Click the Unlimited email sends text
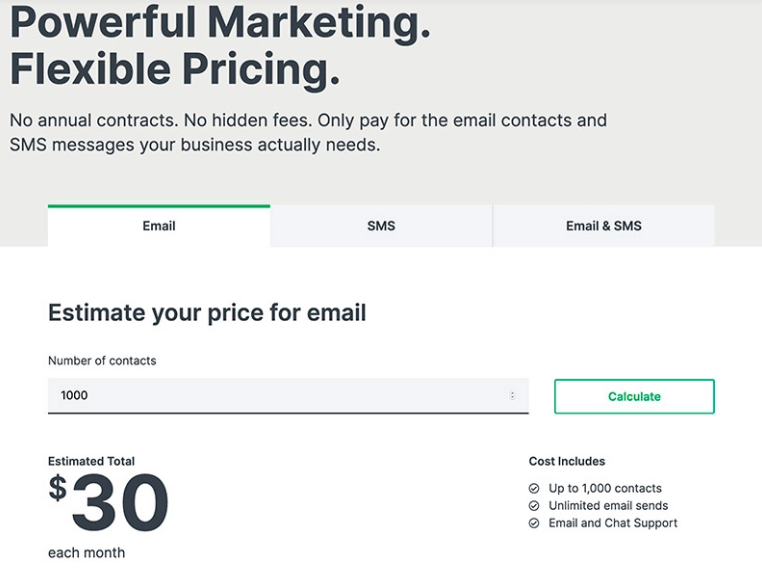 tap(608, 506)
